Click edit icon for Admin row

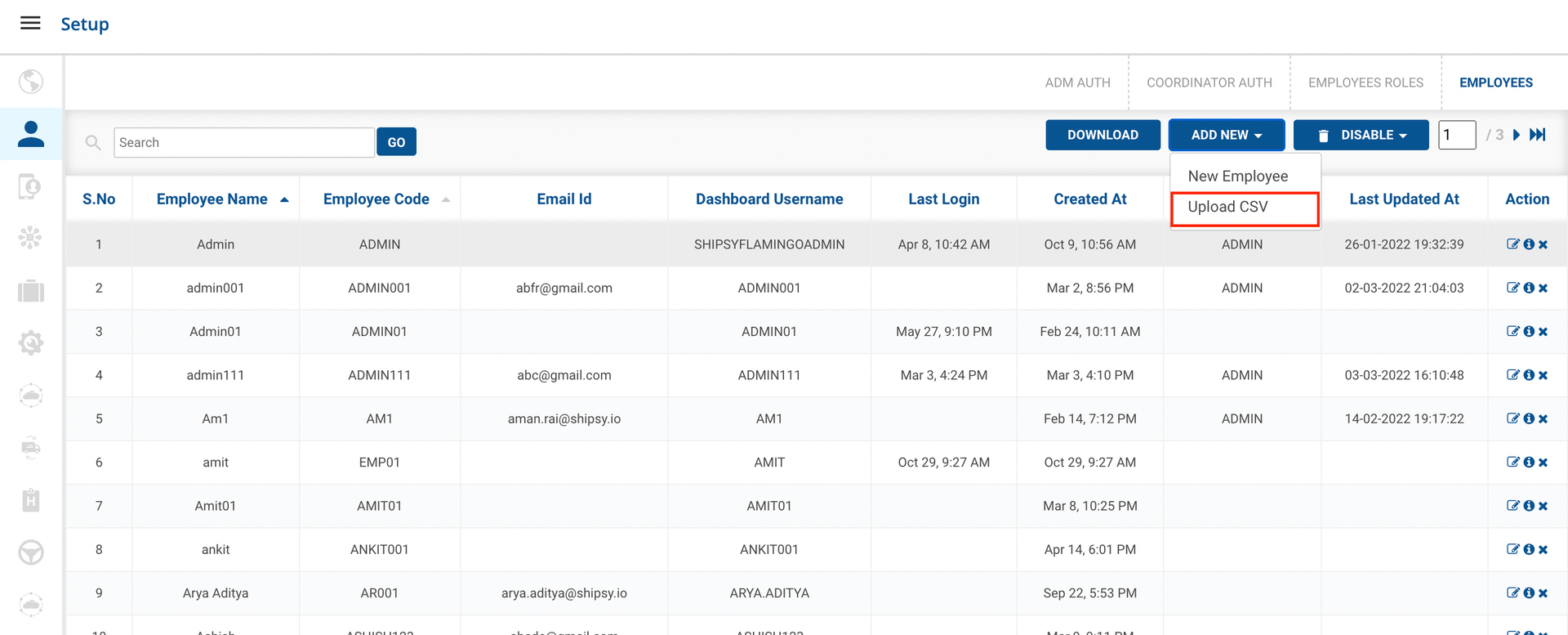[x=1512, y=244]
